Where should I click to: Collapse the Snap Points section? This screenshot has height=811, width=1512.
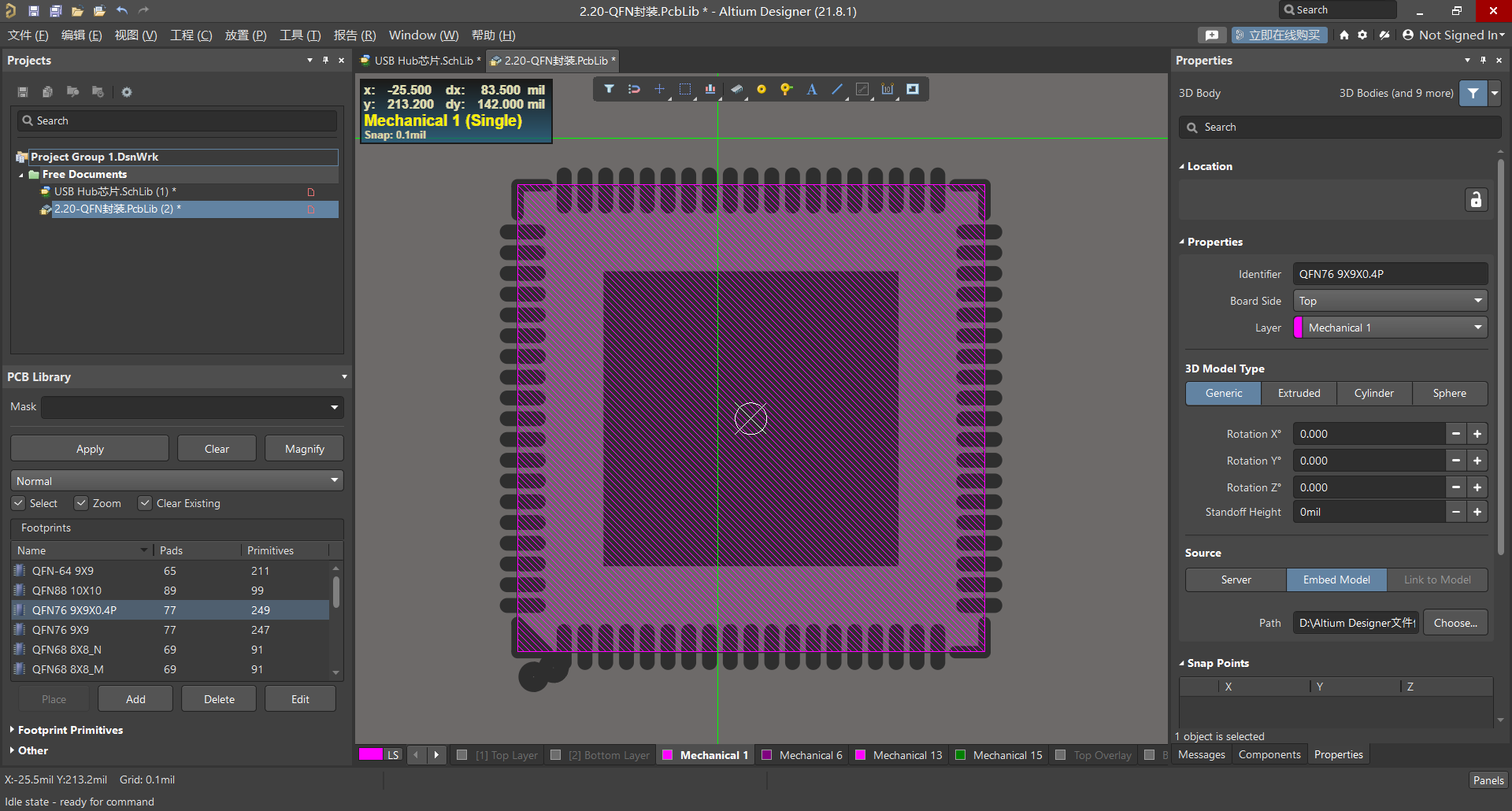[1181, 663]
